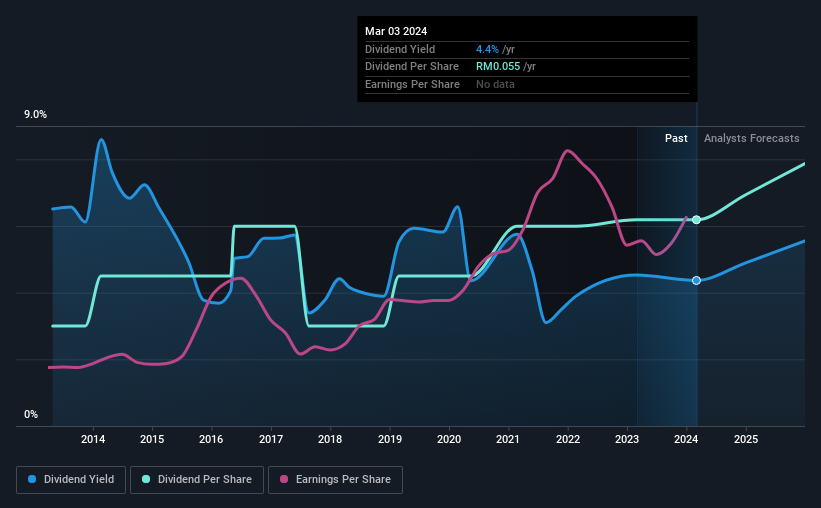Toggle the Dividend Per Share legend button
Screen dimensions: 821x508
point(197,480)
